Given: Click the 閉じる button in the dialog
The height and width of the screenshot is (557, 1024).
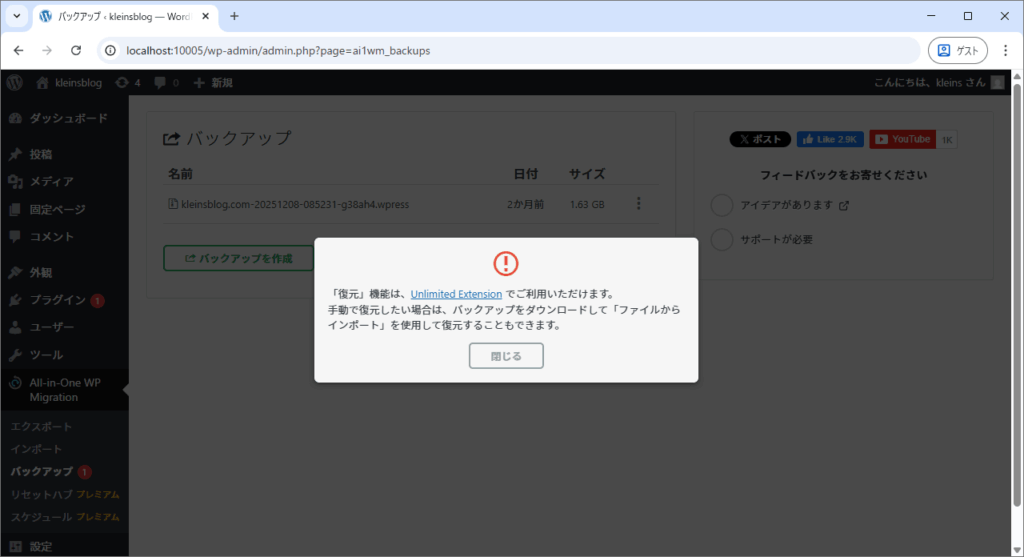Looking at the screenshot, I should 506,356.
